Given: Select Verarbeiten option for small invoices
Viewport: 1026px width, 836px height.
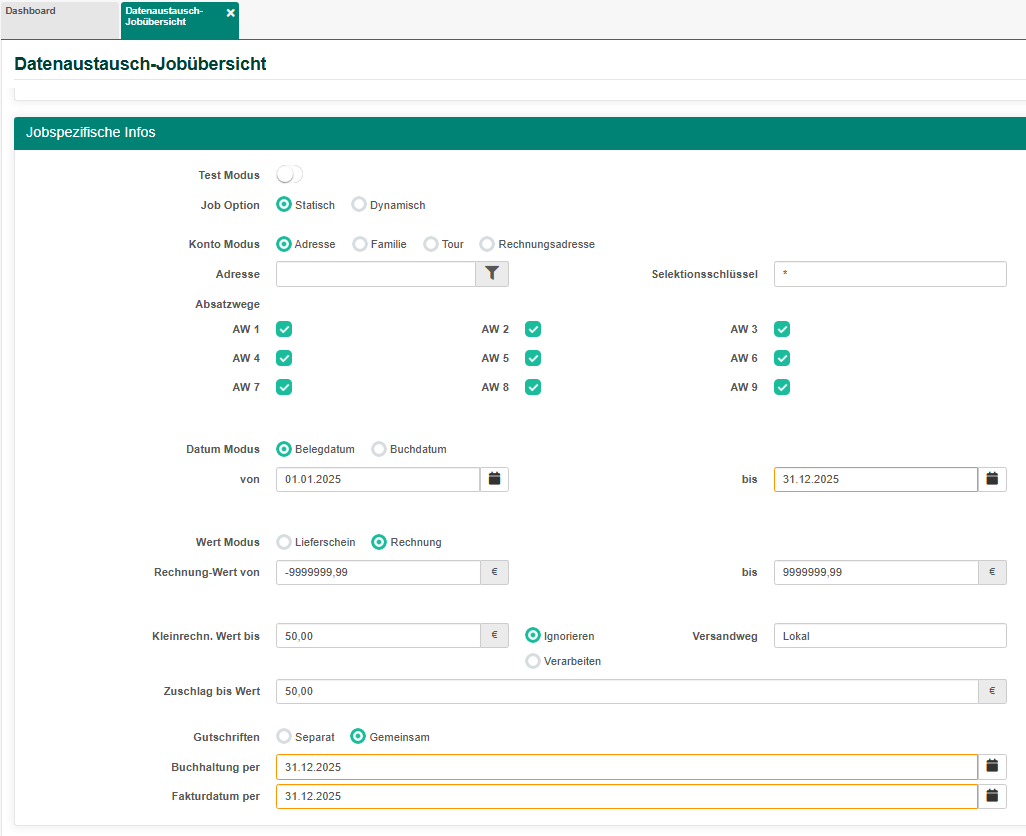Looking at the screenshot, I should pos(533,661).
